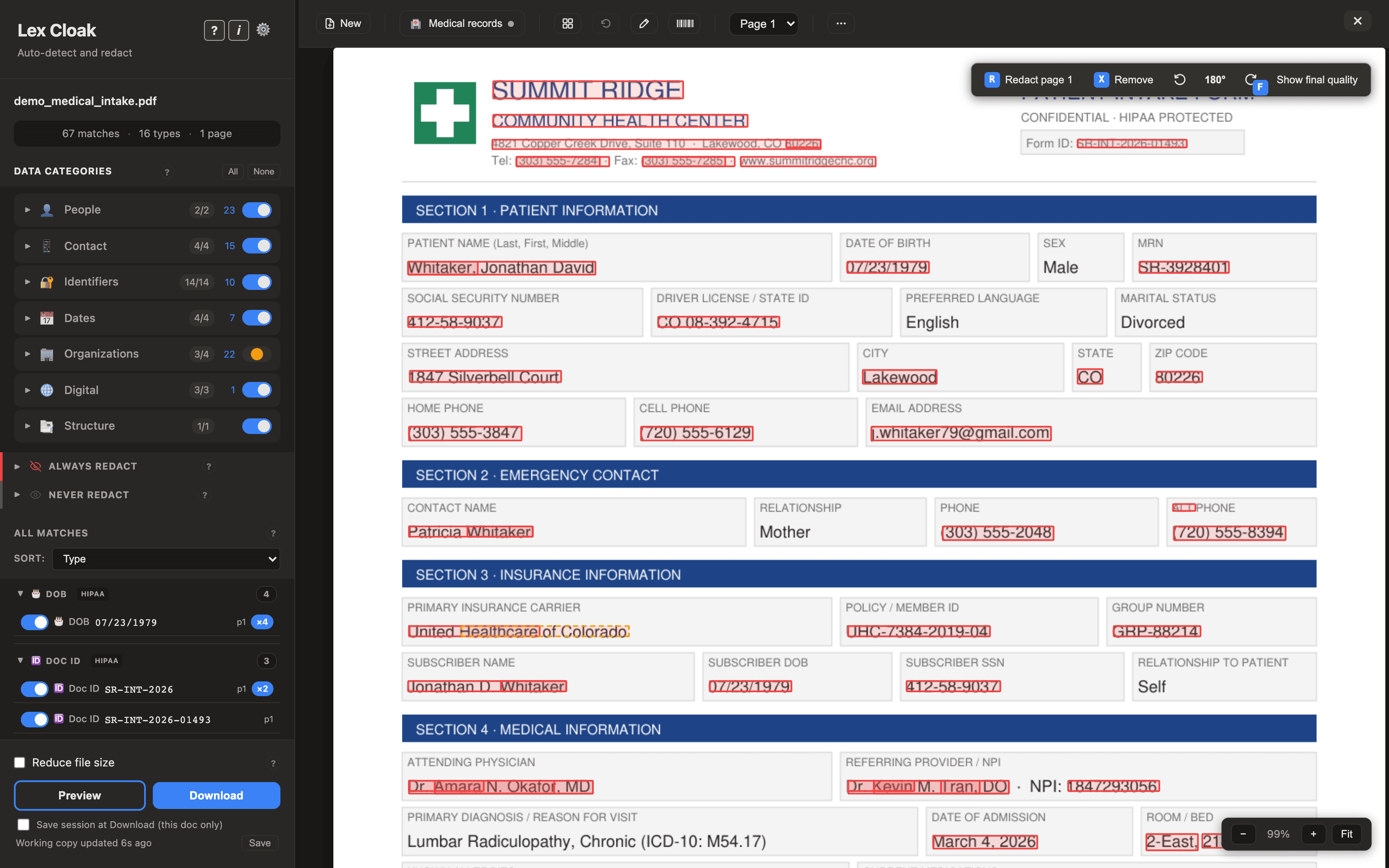Image resolution: width=1389 pixels, height=868 pixels.
Task: Toggle the DOB 07/23/1979 match switch
Action: pyautogui.click(x=34, y=622)
